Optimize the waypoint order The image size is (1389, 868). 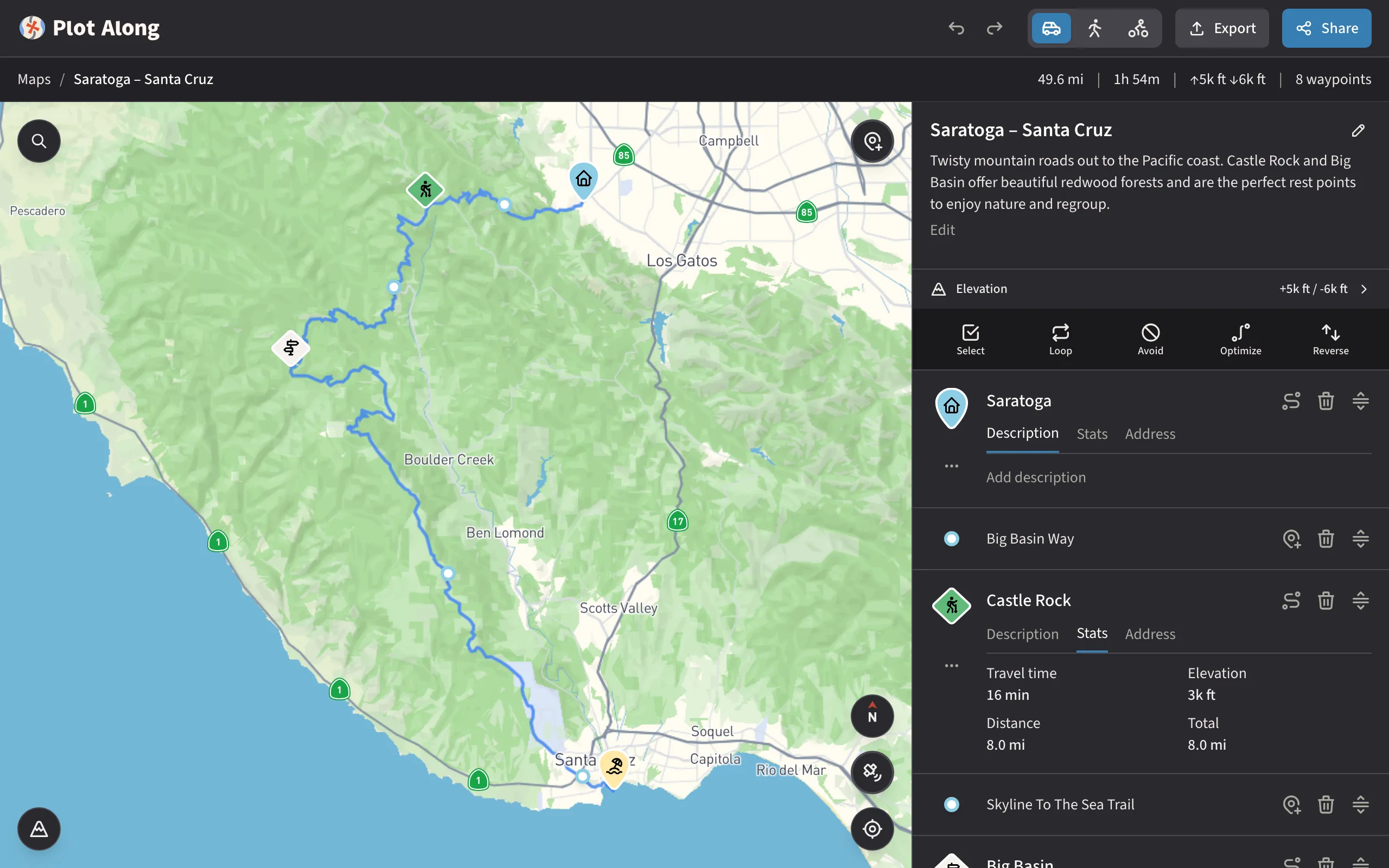click(x=1240, y=339)
